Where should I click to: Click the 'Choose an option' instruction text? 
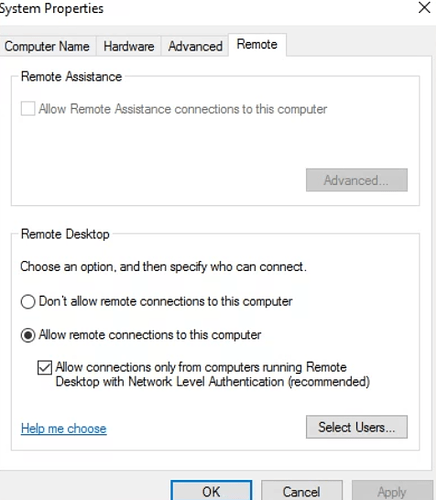[x=163, y=267]
